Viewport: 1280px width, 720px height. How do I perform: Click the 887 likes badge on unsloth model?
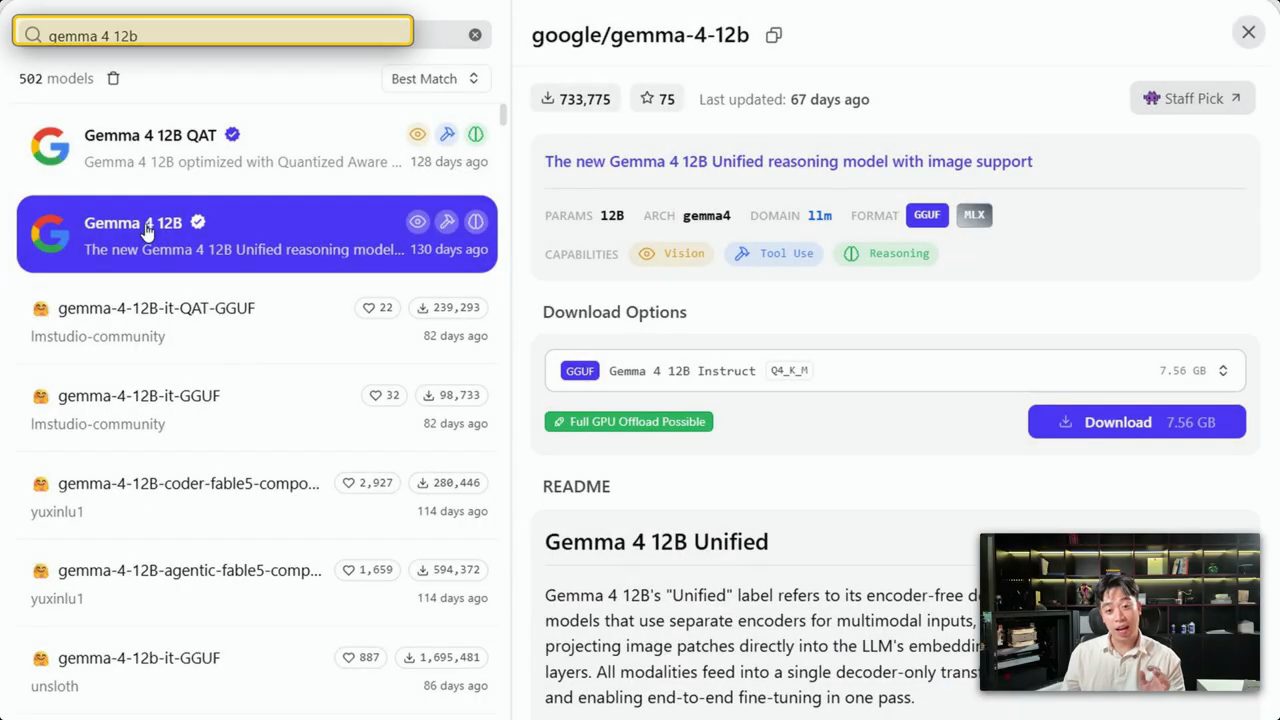(x=361, y=658)
